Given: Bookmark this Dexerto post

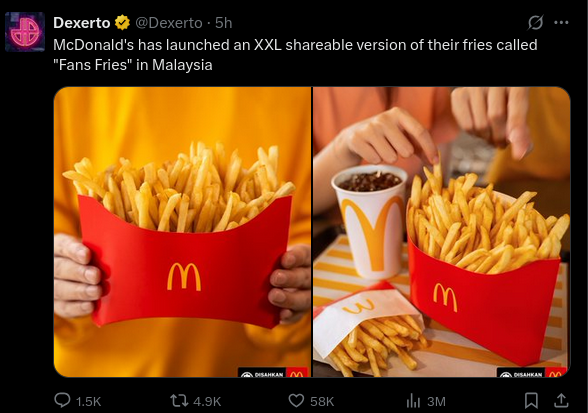Looking at the screenshot, I should (531, 400).
